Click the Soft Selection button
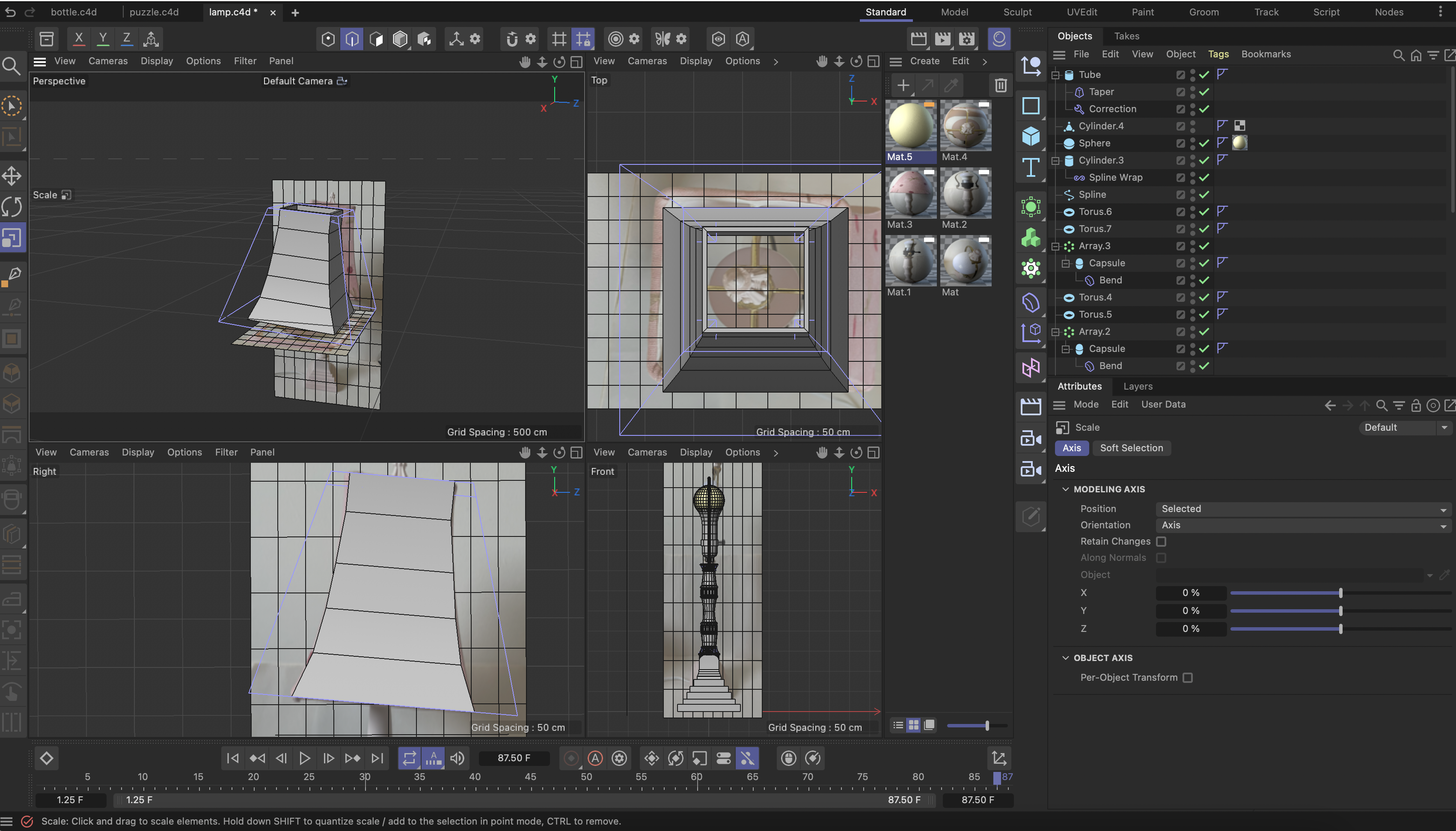This screenshot has width=1456, height=831. [1131, 448]
